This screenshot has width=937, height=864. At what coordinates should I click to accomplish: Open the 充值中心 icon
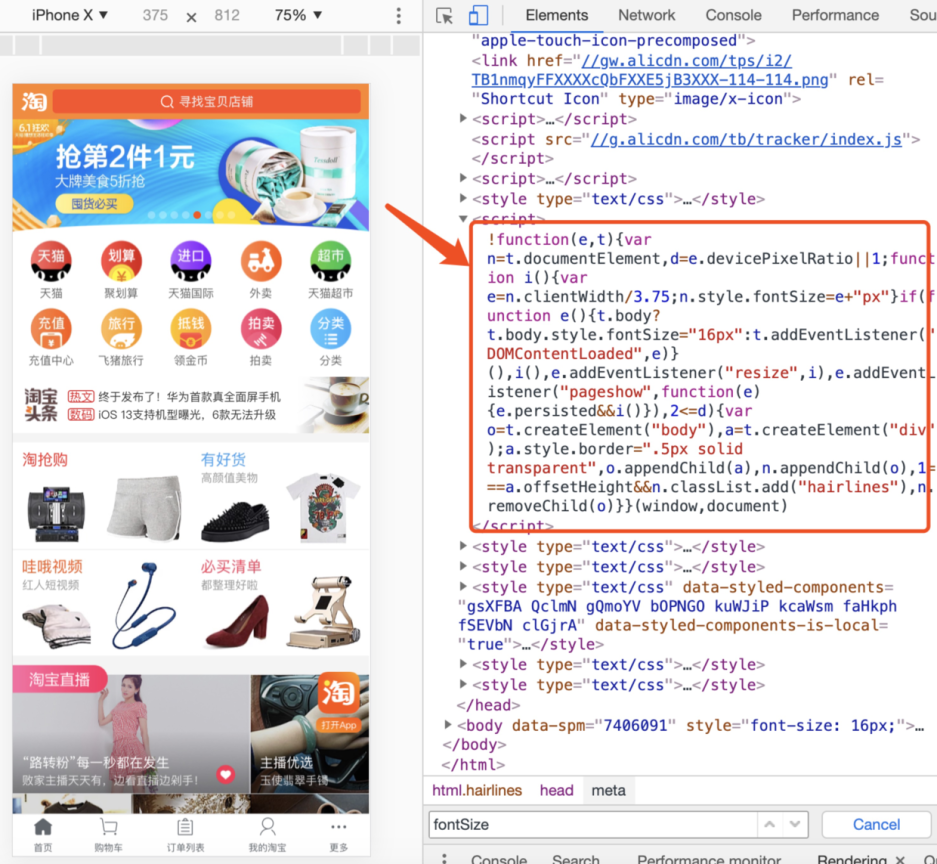(x=51, y=329)
